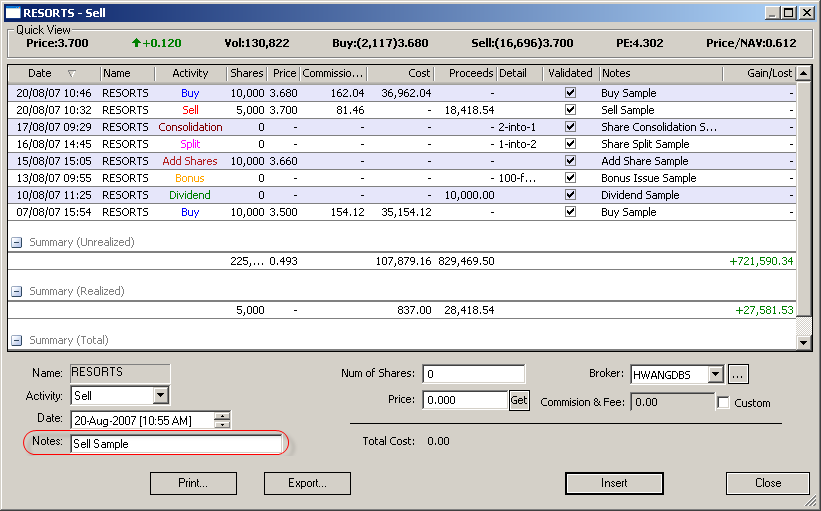This screenshot has height=511, width=821.
Task: Sort by the Proceeds column header
Action: (x=465, y=73)
